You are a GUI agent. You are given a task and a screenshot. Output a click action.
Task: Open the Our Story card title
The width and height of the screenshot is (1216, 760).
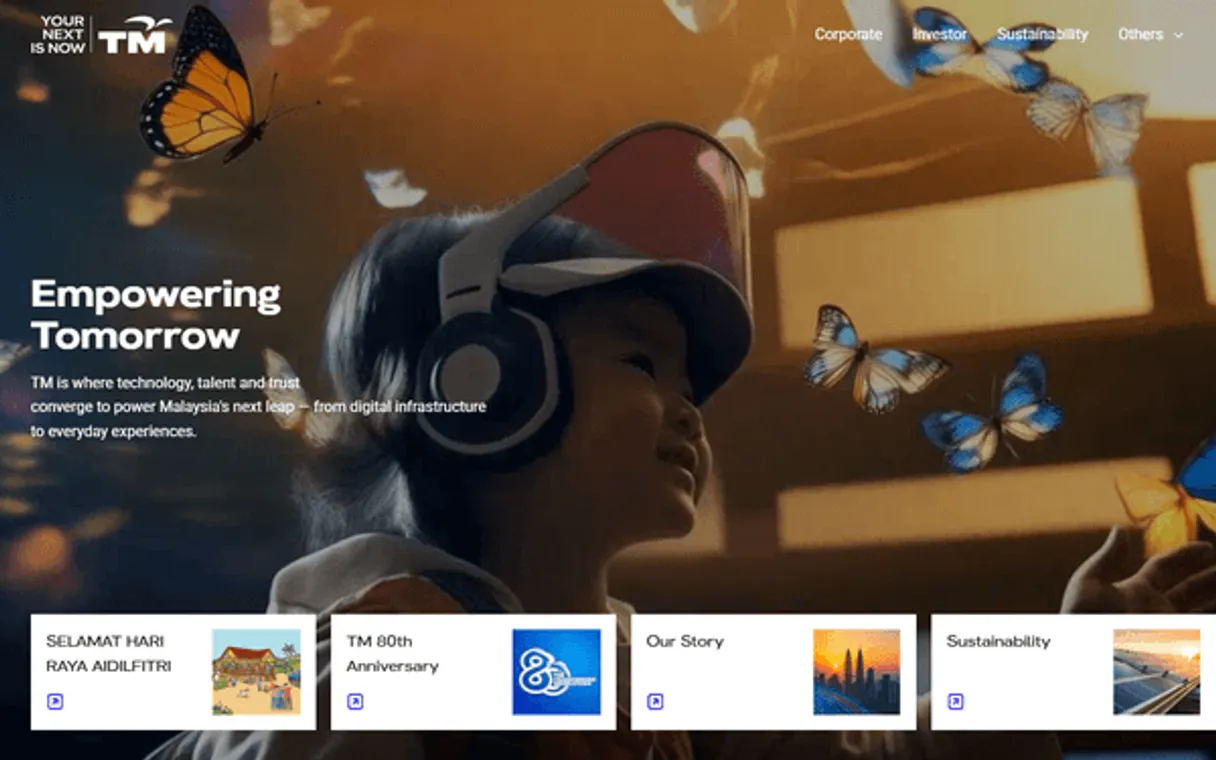(684, 641)
